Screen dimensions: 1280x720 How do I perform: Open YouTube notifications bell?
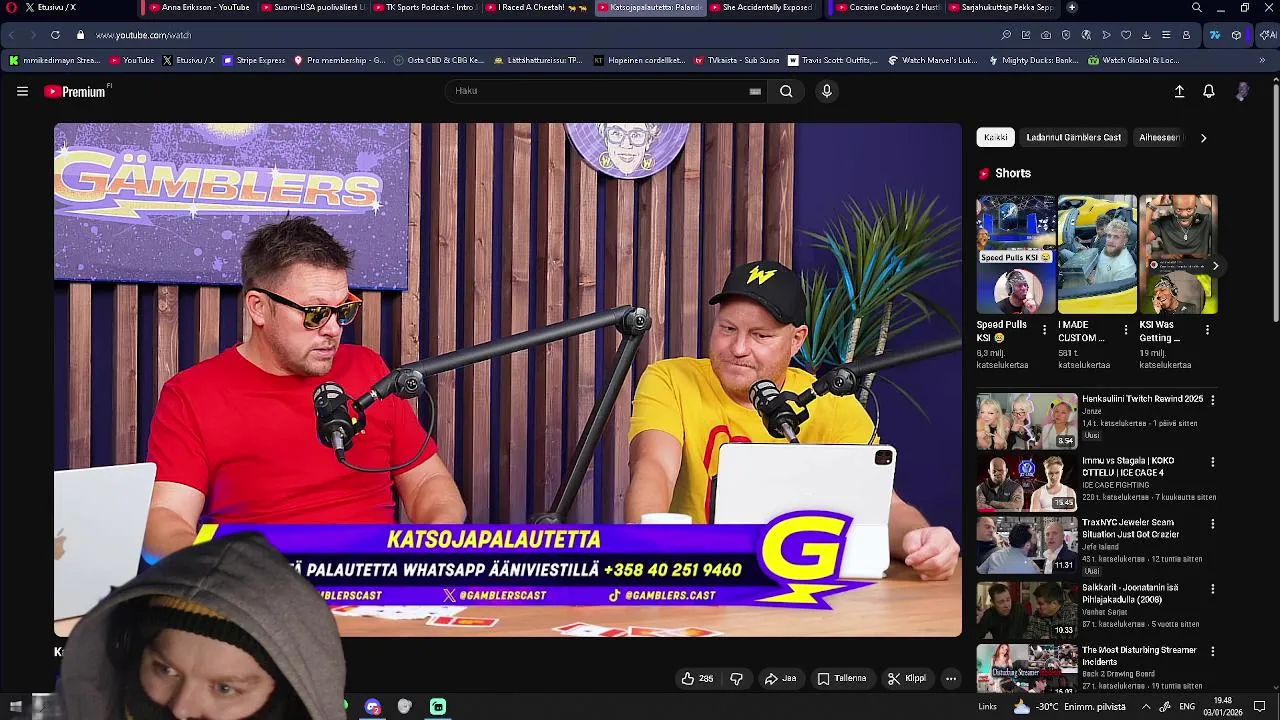tap(1209, 91)
